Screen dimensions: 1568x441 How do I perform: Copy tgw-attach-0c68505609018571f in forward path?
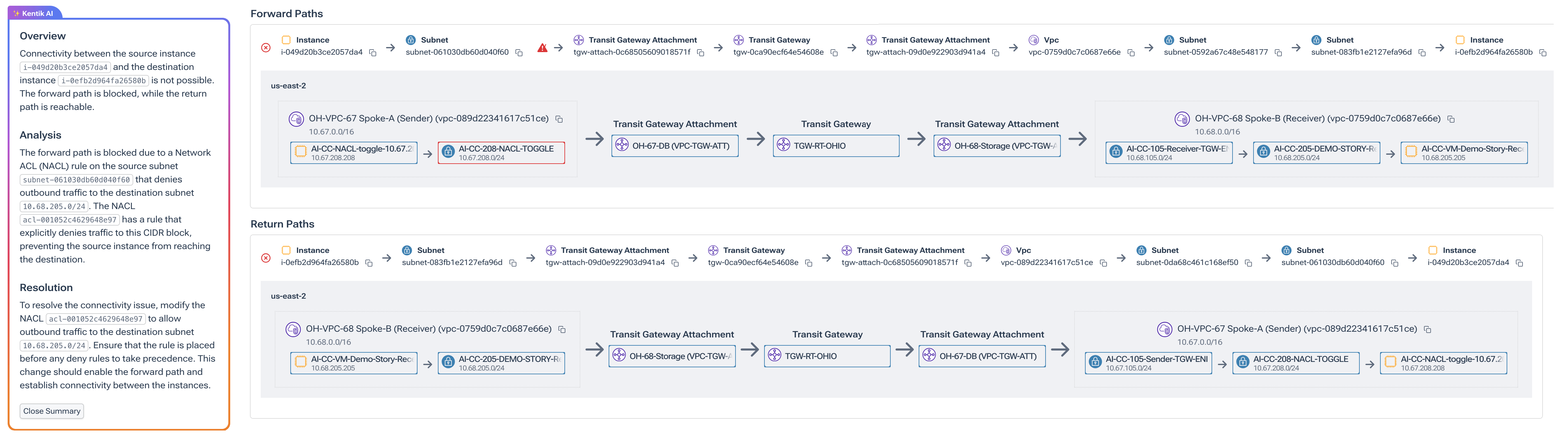701,53
